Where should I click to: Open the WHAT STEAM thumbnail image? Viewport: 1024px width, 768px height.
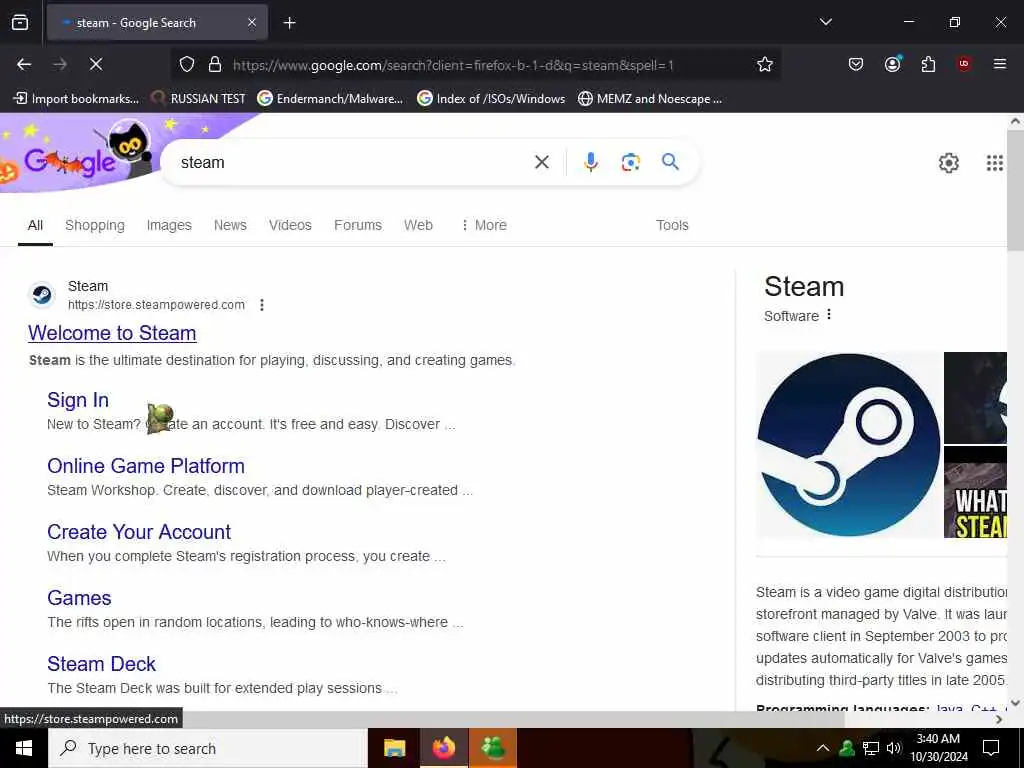(x=976, y=492)
